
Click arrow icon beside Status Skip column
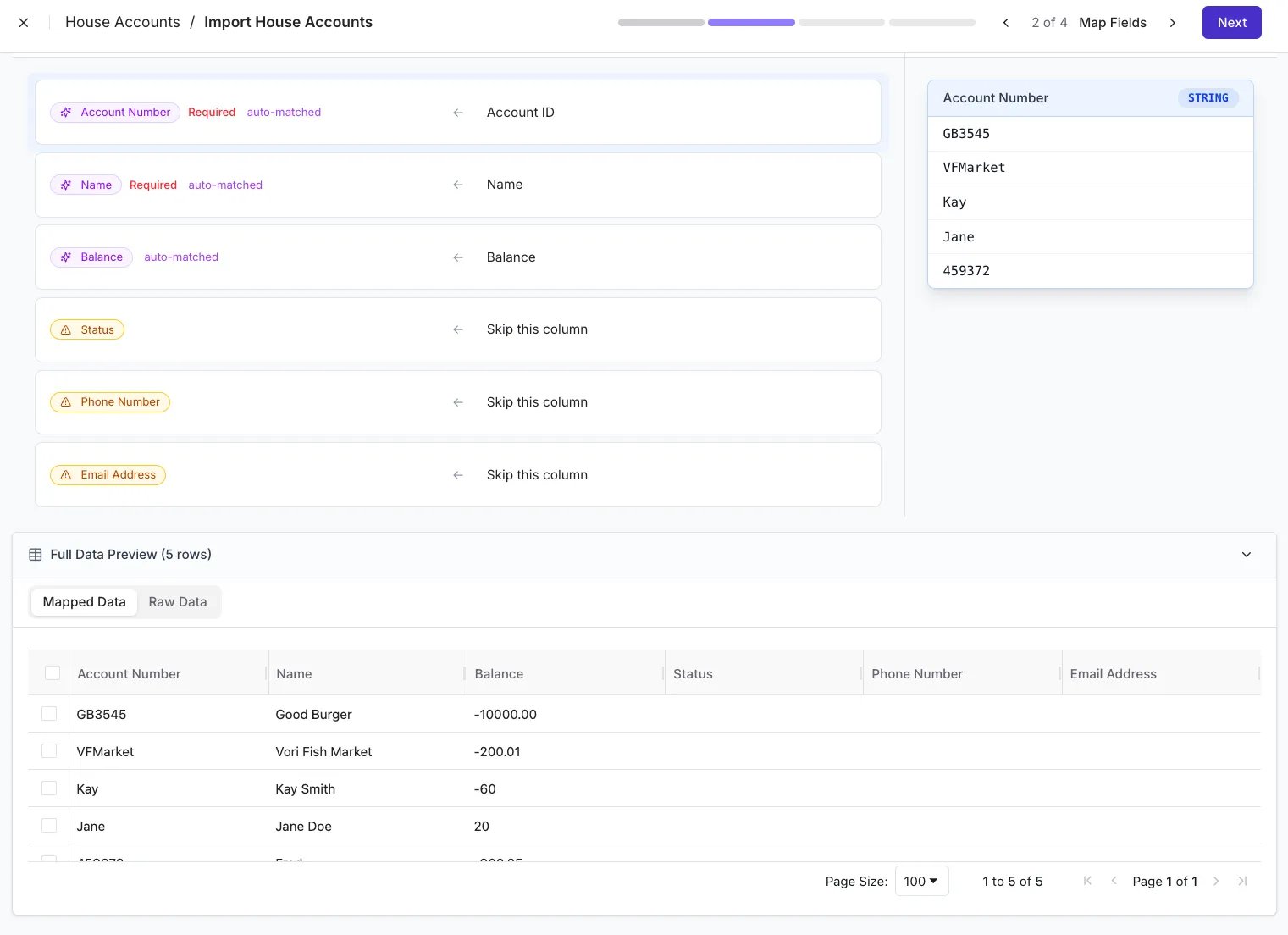tap(458, 329)
